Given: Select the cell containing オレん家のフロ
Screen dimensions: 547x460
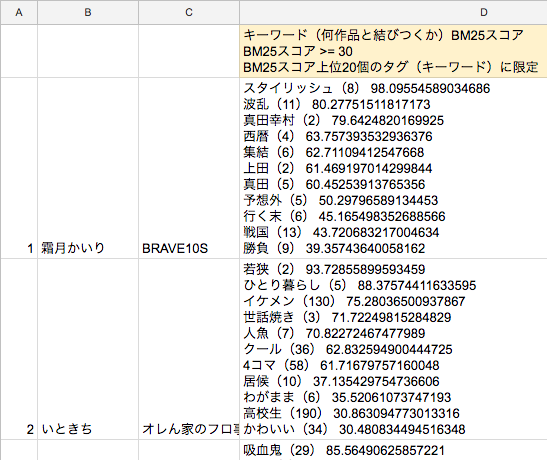Looking at the screenshot, I should tap(189, 349).
